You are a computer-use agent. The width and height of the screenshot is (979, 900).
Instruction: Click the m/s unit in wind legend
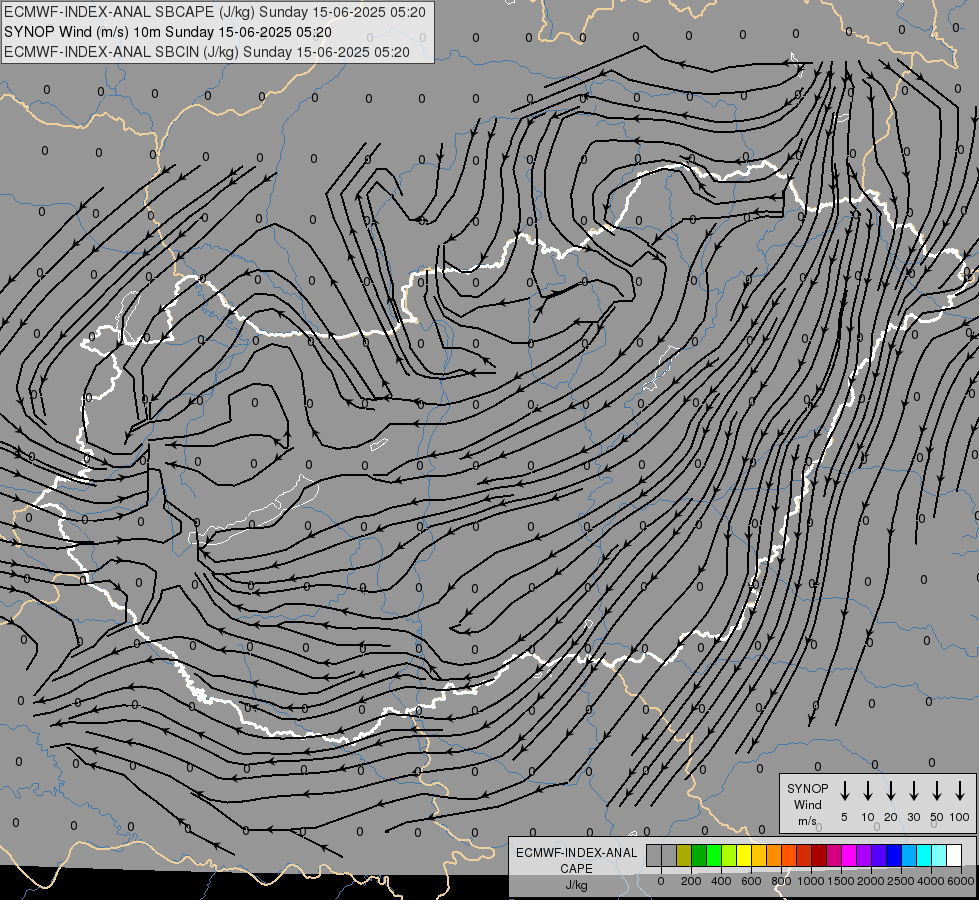click(807, 821)
